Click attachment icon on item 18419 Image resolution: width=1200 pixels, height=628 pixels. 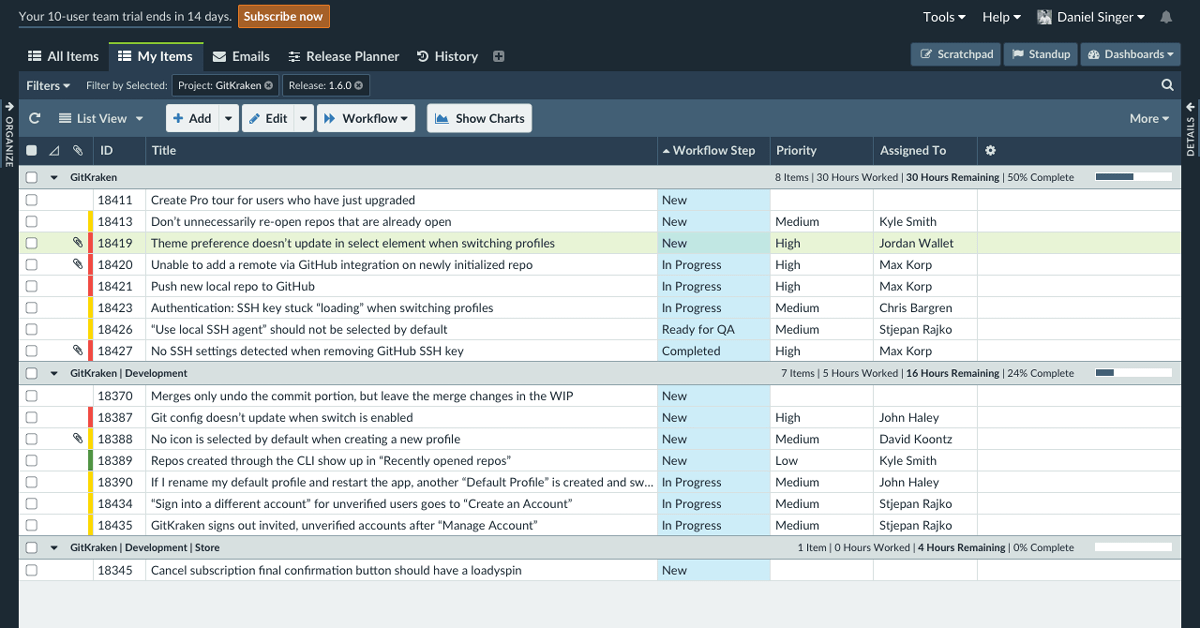pos(78,243)
